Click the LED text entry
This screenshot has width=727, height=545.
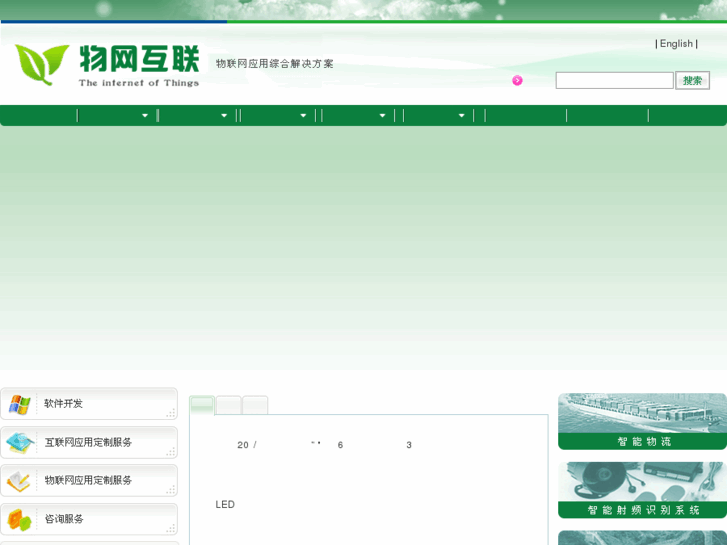225,504
